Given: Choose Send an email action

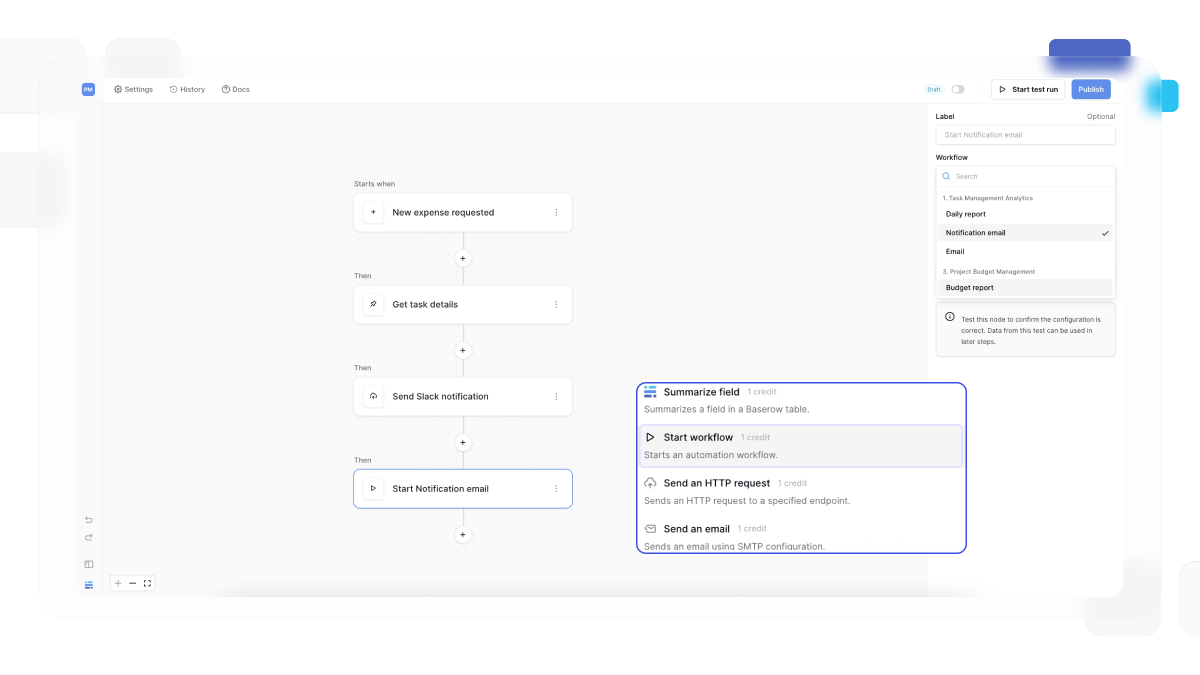Looking at the screenshot, I should coord(801,536).
